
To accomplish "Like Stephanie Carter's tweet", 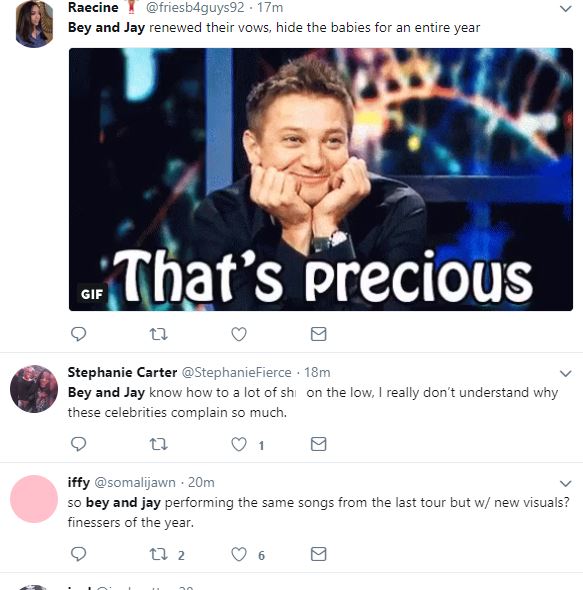I will 239,444.
